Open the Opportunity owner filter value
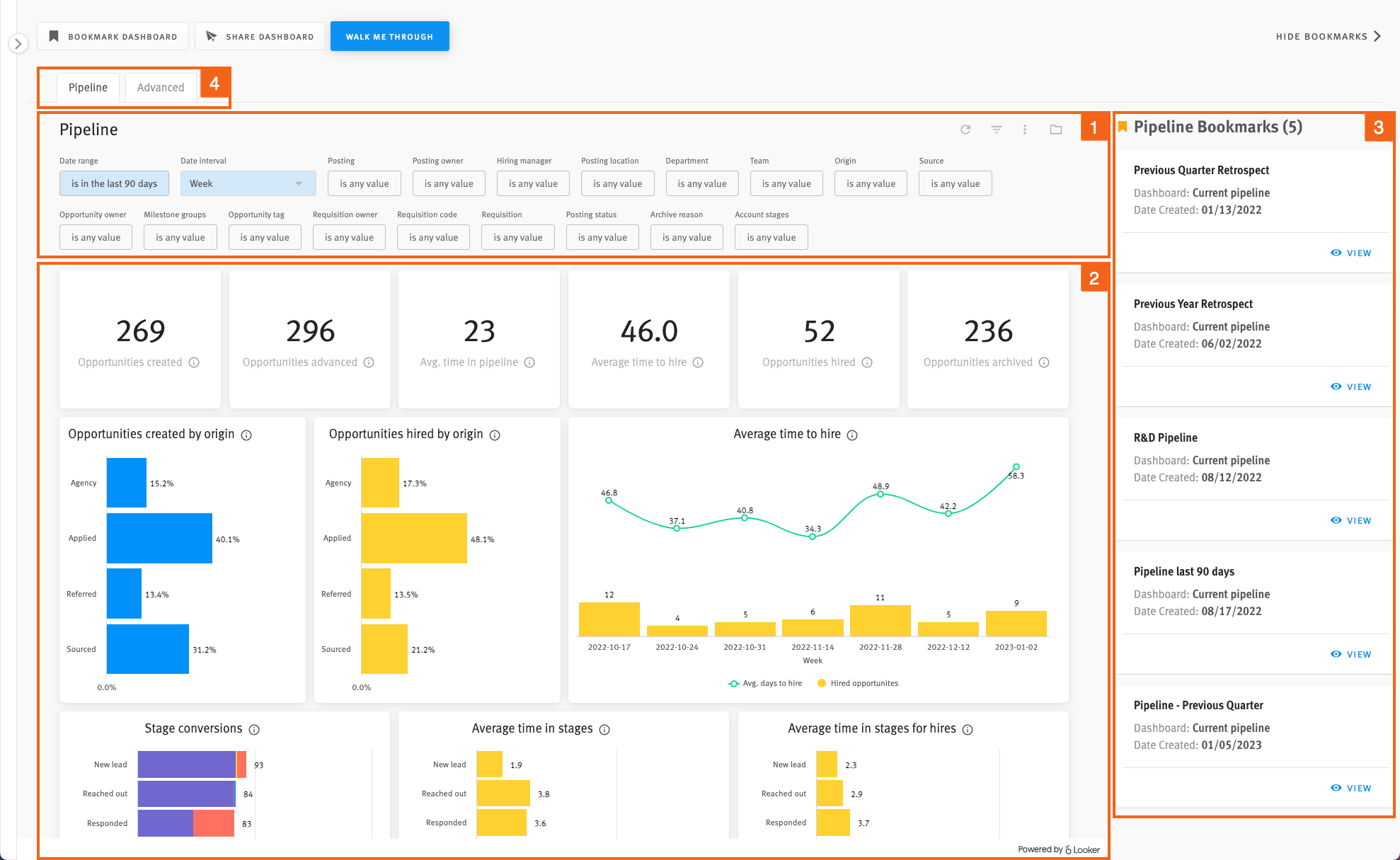Image resolution: width=1400 pixels, height=860 pixels. click(96, 237)
